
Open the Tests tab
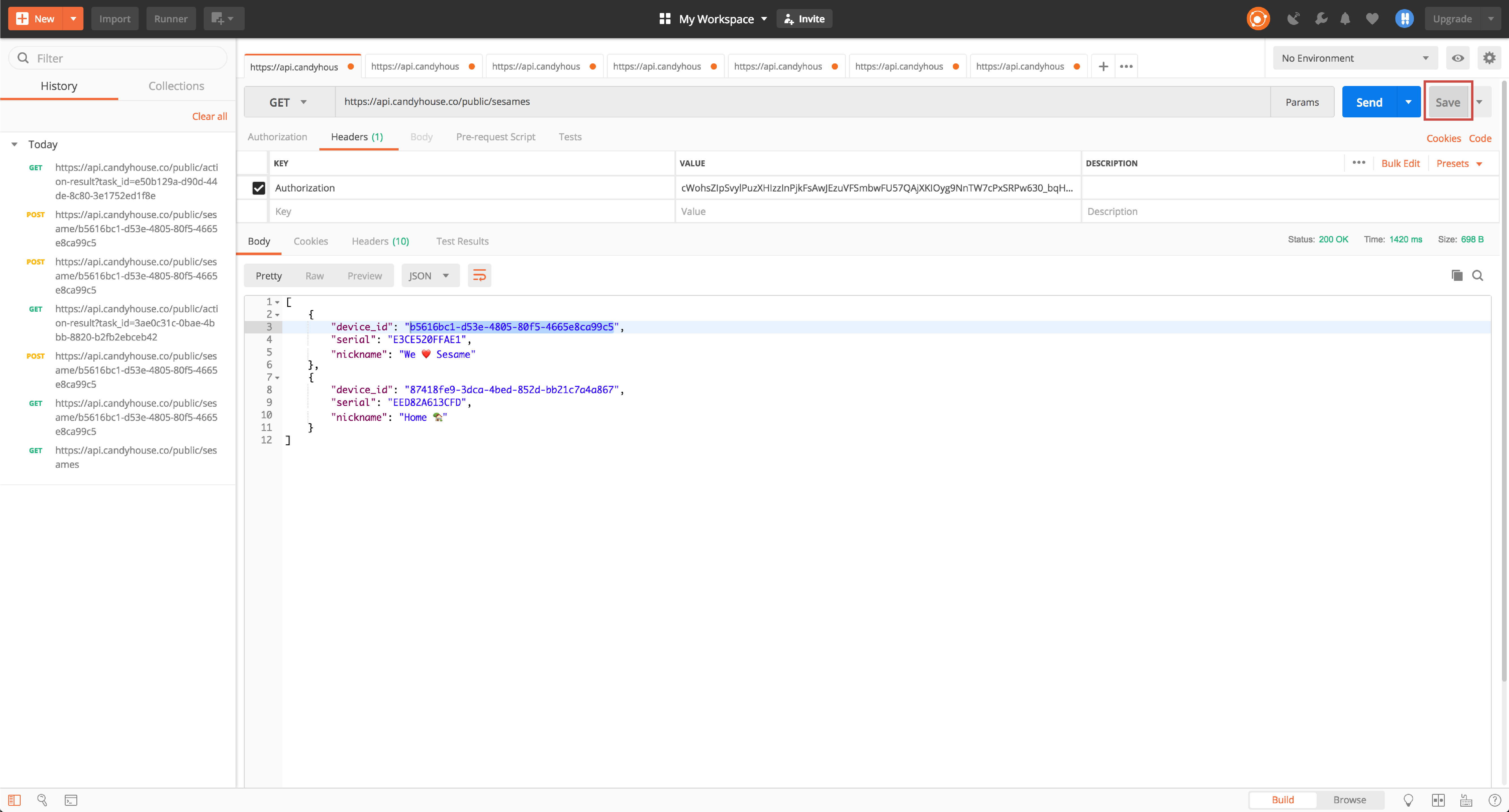coord(570,137)
